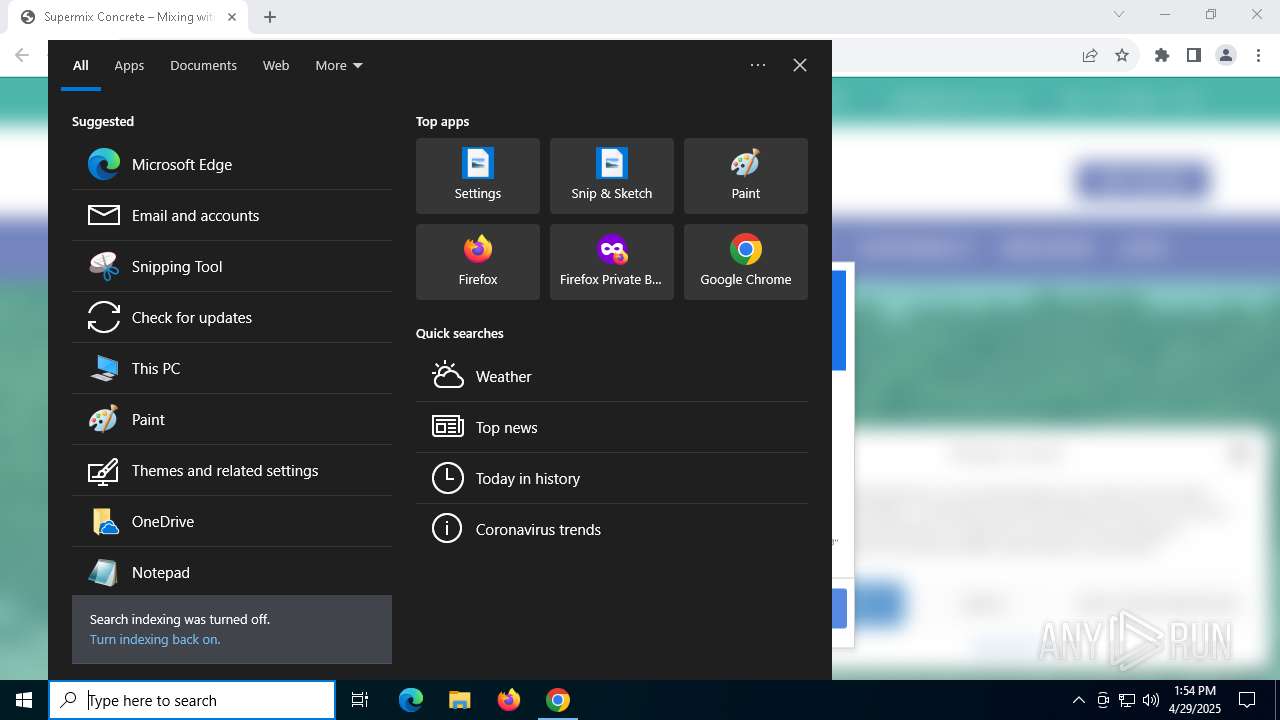Image resolution: width=1280 pixels, height=720 pixels.
Task: Run the Top news quick search
Action: pyautogui.click(x=612, y=427)
